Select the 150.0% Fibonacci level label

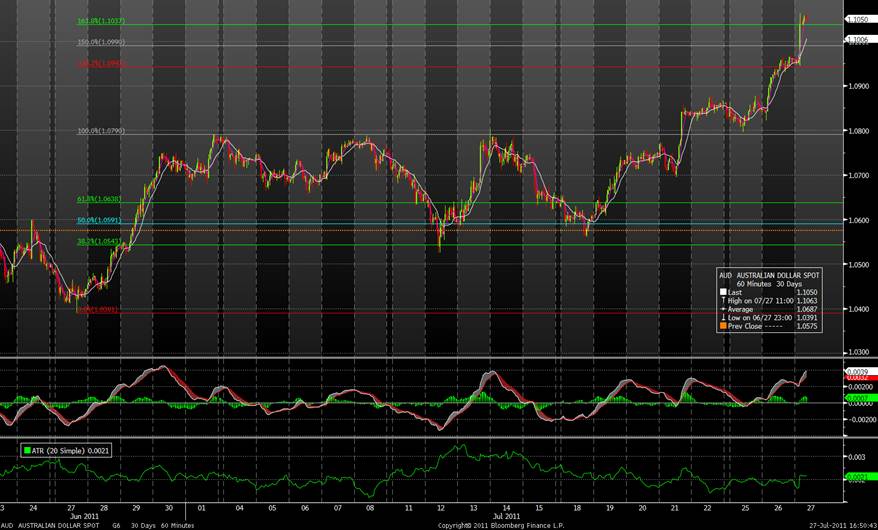click(101, 42)
